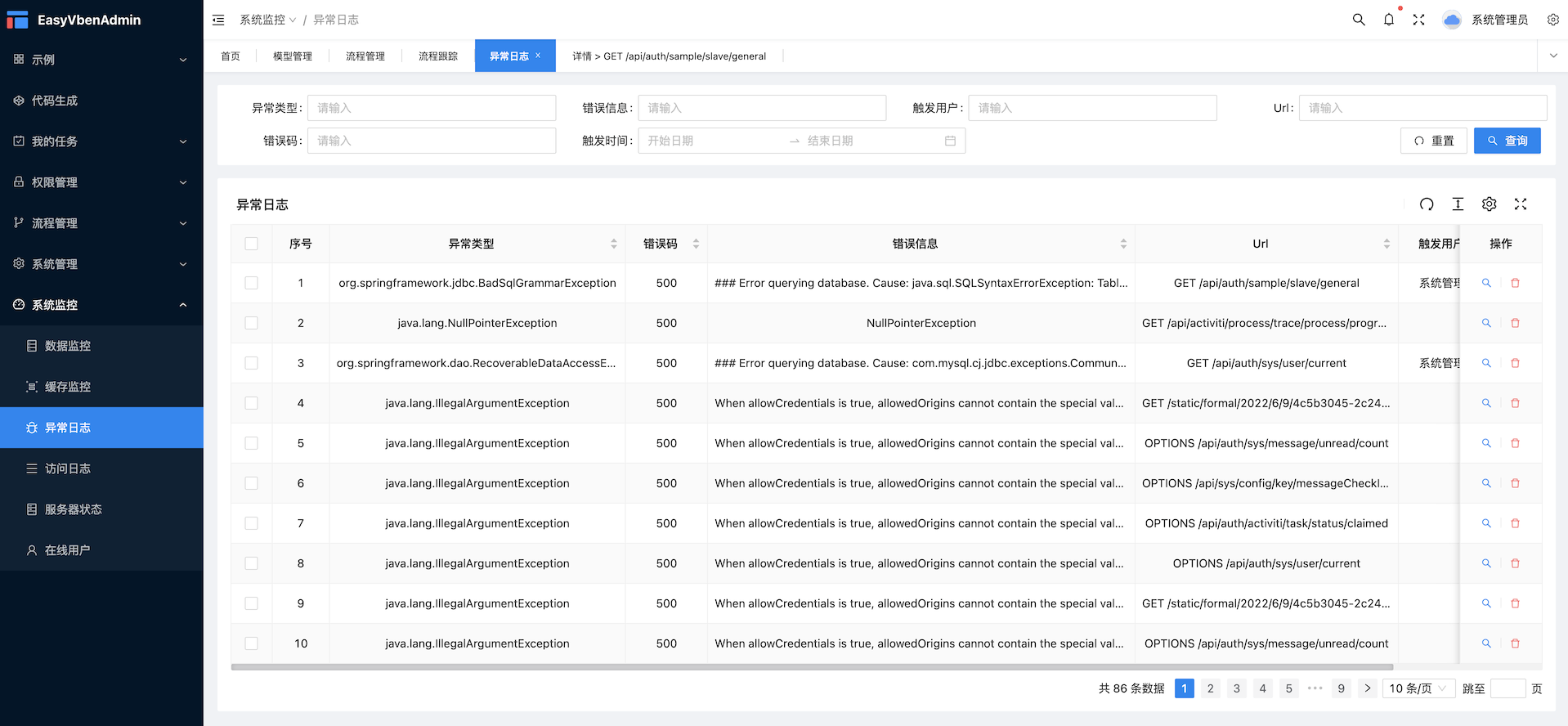1568x726 pixels.
Task: Focus the Url filter input
Action: pos(1422,108)
